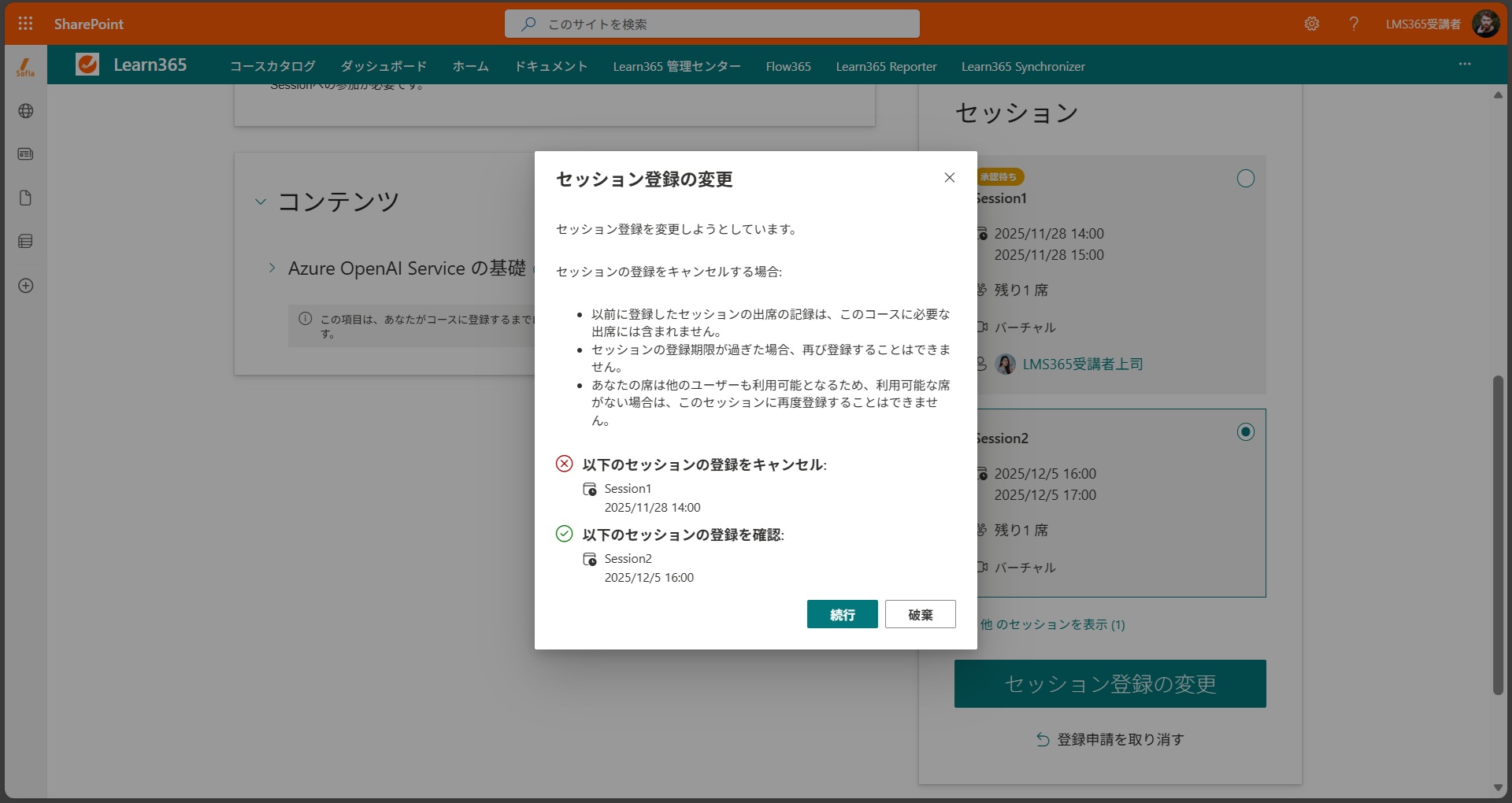
Task: Click the vertical scrollbar thumb
Action: (x=1498, y=535)
